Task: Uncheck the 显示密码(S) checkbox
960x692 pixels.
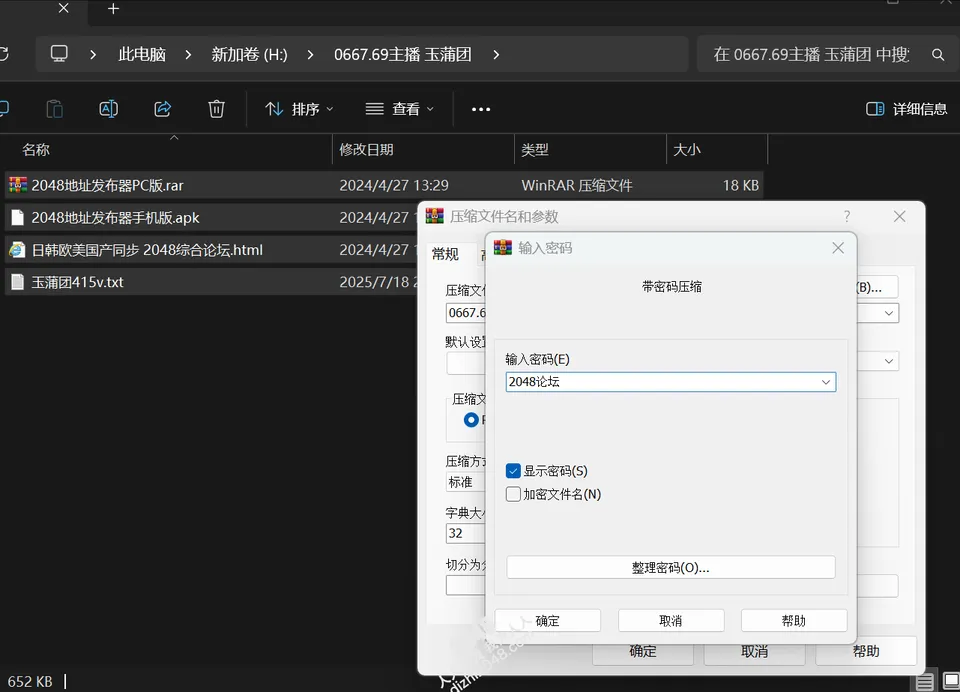Action: pos(513,471)
